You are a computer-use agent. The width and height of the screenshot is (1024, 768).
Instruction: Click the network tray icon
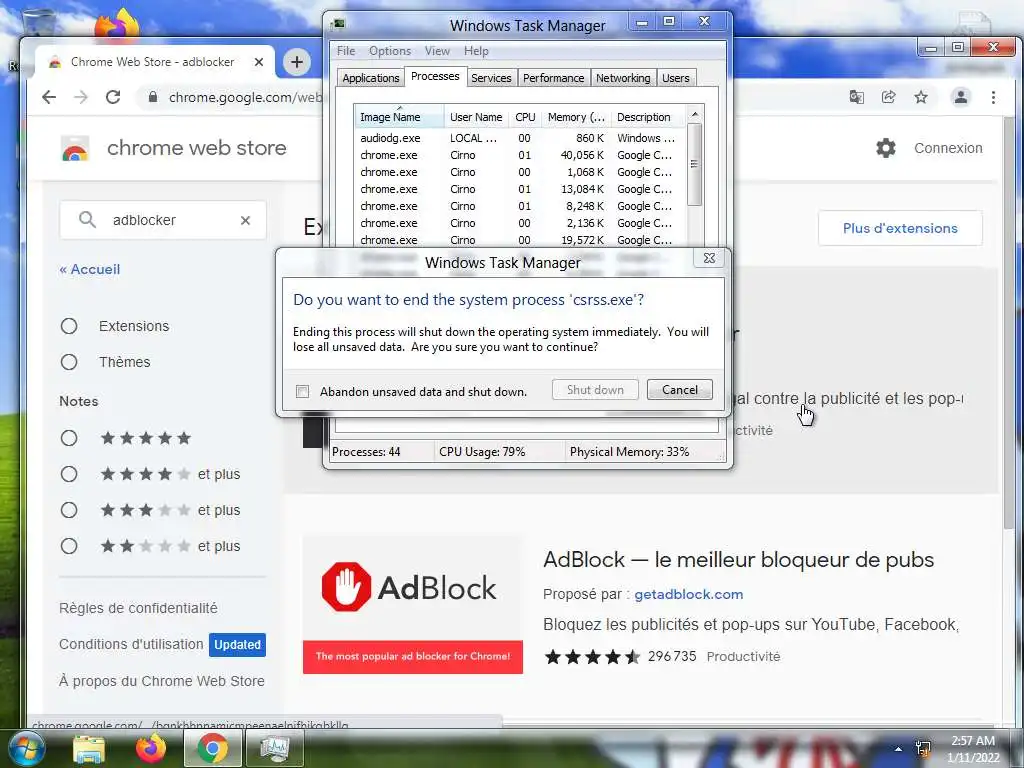tap(923, 749)
